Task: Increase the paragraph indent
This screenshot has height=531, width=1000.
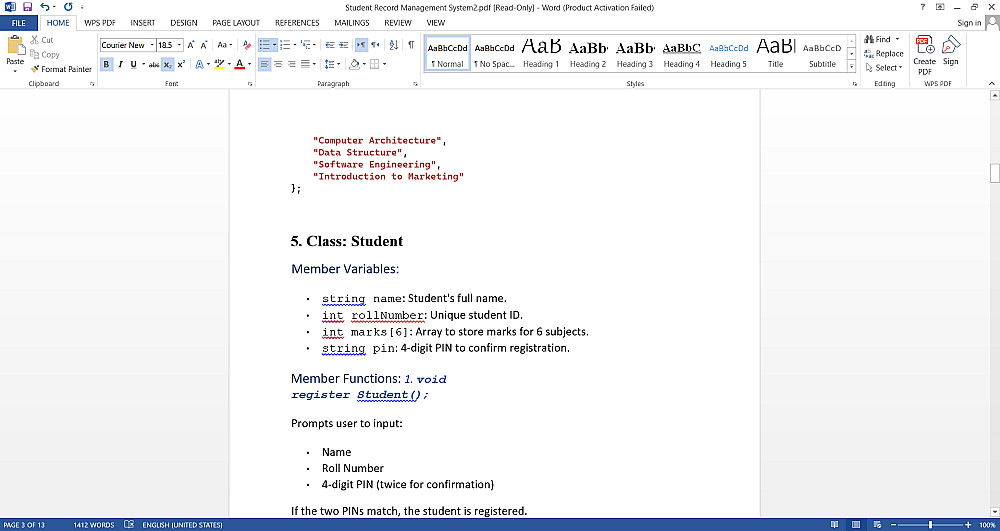Action: click(343, 45)
